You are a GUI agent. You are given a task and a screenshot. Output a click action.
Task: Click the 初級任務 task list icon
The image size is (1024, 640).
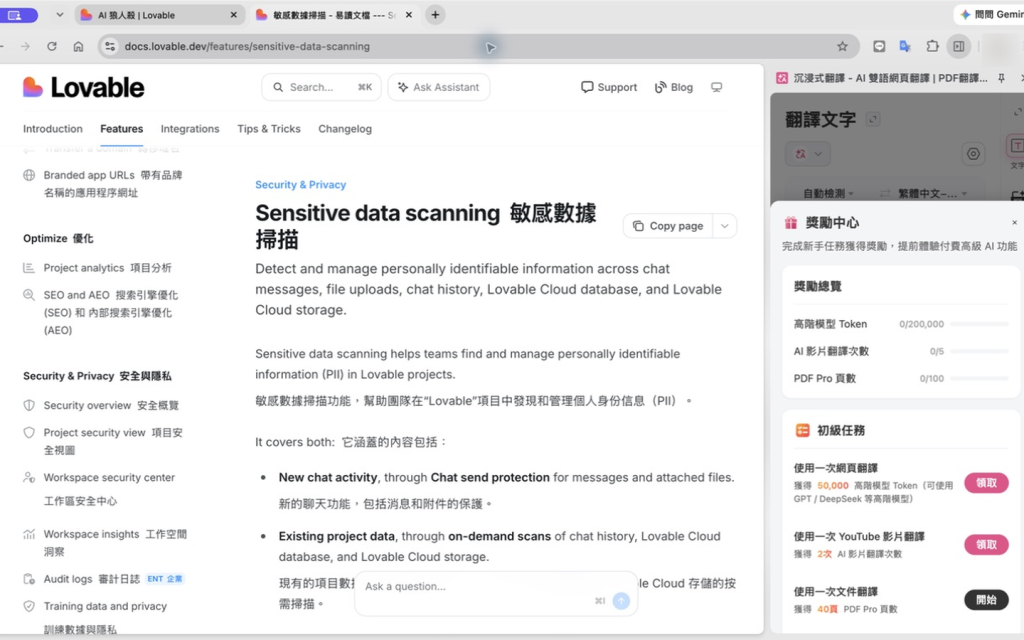click(803, 430)
